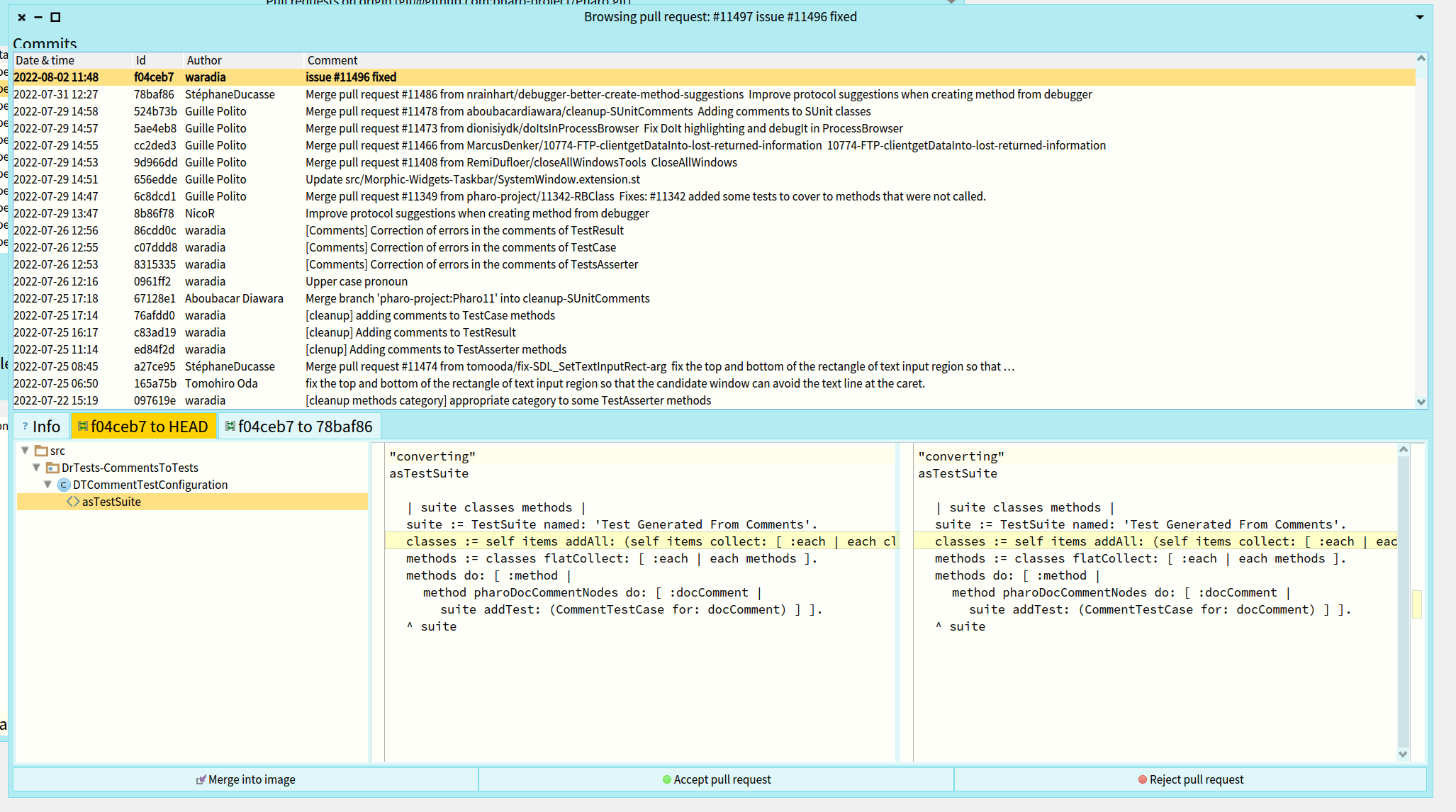Collapse the DTCommentTestConfiguration tree node
Image resolution: width=1456 pixels, height=812 pixels.
(48, 485)
